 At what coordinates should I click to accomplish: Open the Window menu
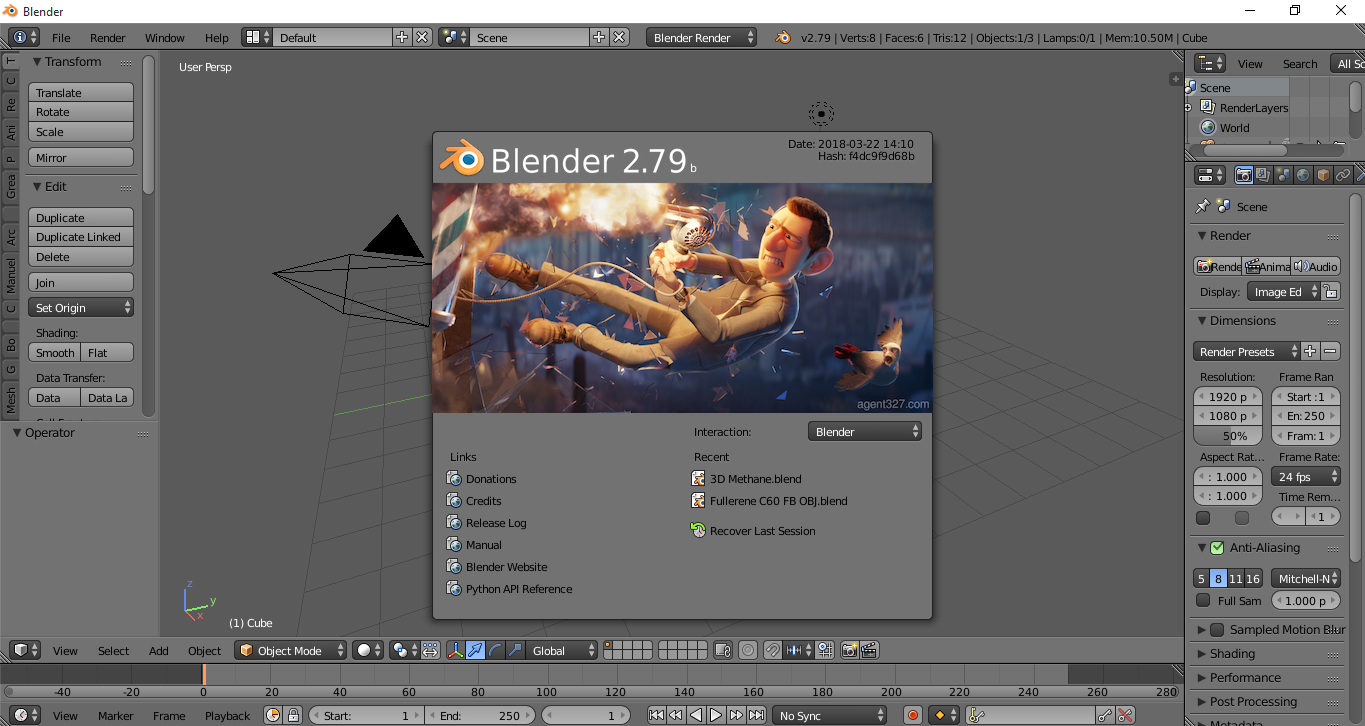coord(165,38)
